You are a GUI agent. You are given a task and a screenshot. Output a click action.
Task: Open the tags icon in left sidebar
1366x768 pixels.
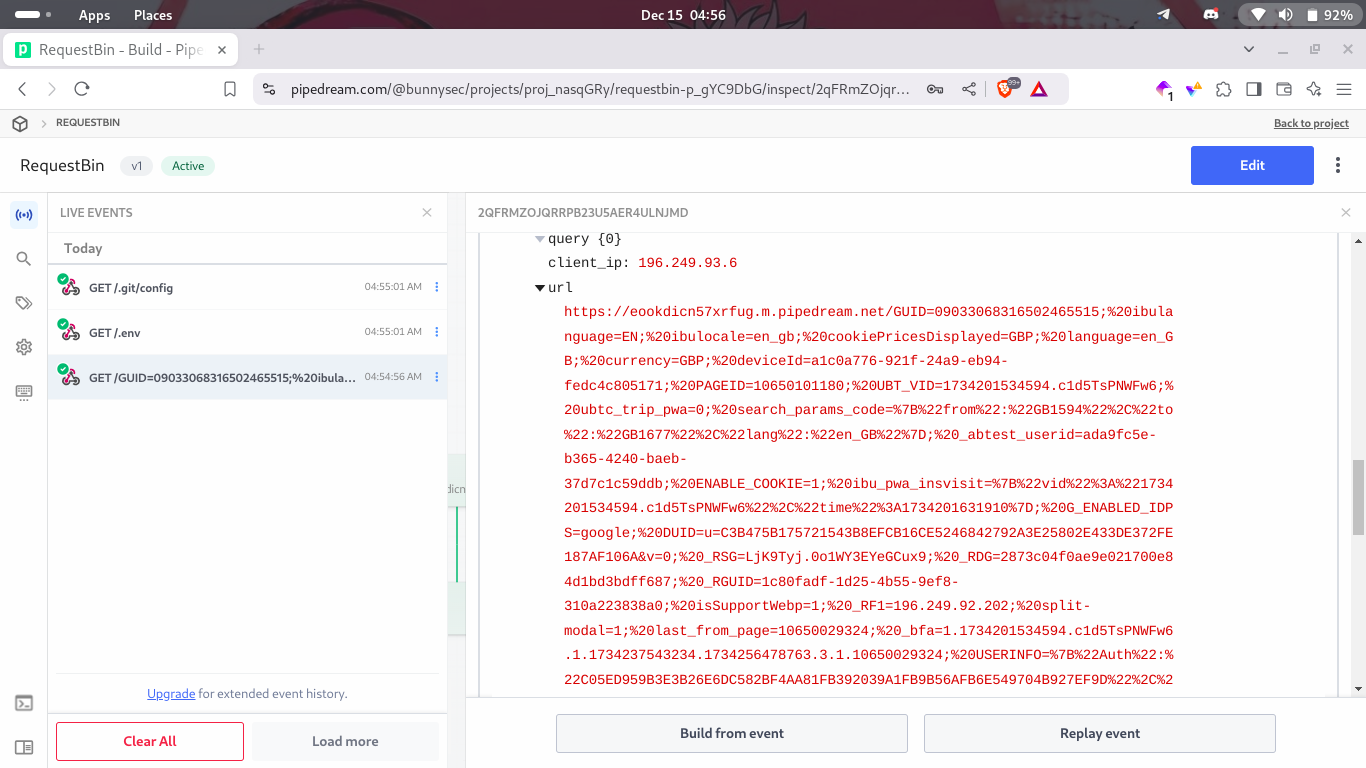[x=24, y=303]
